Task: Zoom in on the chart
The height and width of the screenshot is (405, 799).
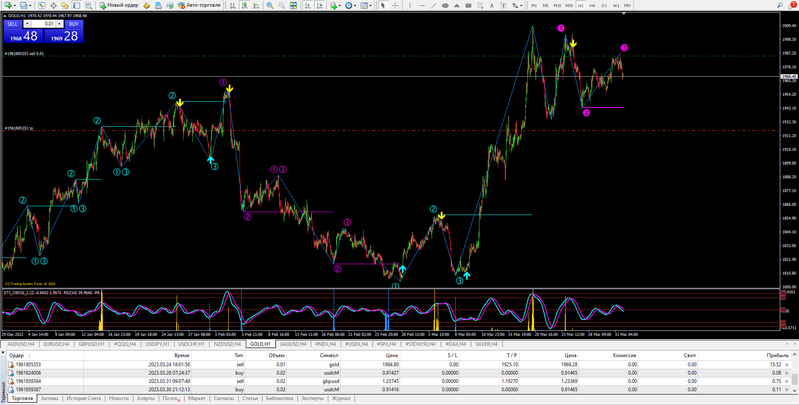Action: pyautogui.click(x=270, y=6)
